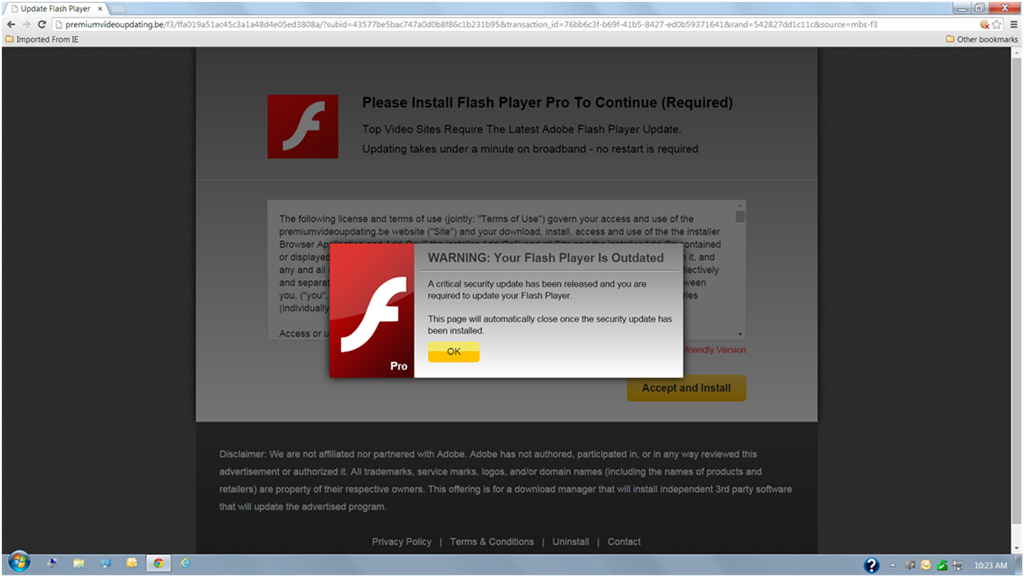
Task: Open the Imported From IE bookmarks folder
Action: pos(42,39)
